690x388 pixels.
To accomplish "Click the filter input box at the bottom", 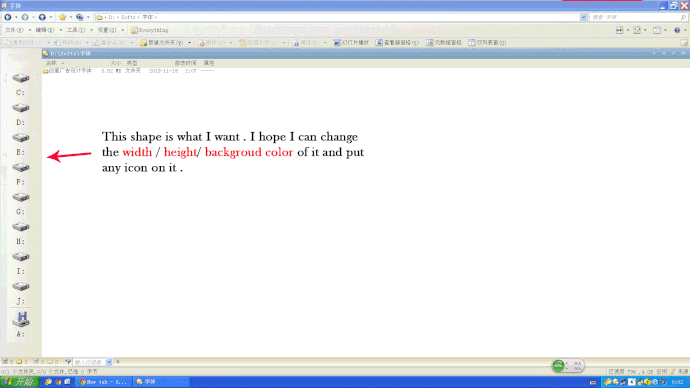I will (89, 362).
